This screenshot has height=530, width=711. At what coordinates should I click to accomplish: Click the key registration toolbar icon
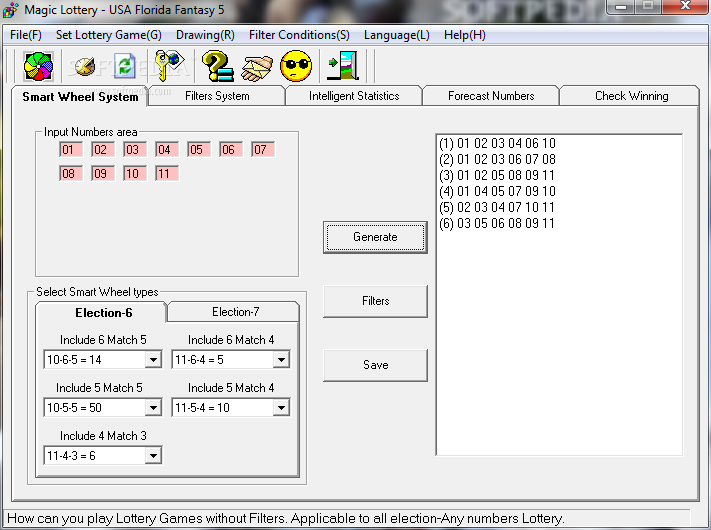[169, 66]
